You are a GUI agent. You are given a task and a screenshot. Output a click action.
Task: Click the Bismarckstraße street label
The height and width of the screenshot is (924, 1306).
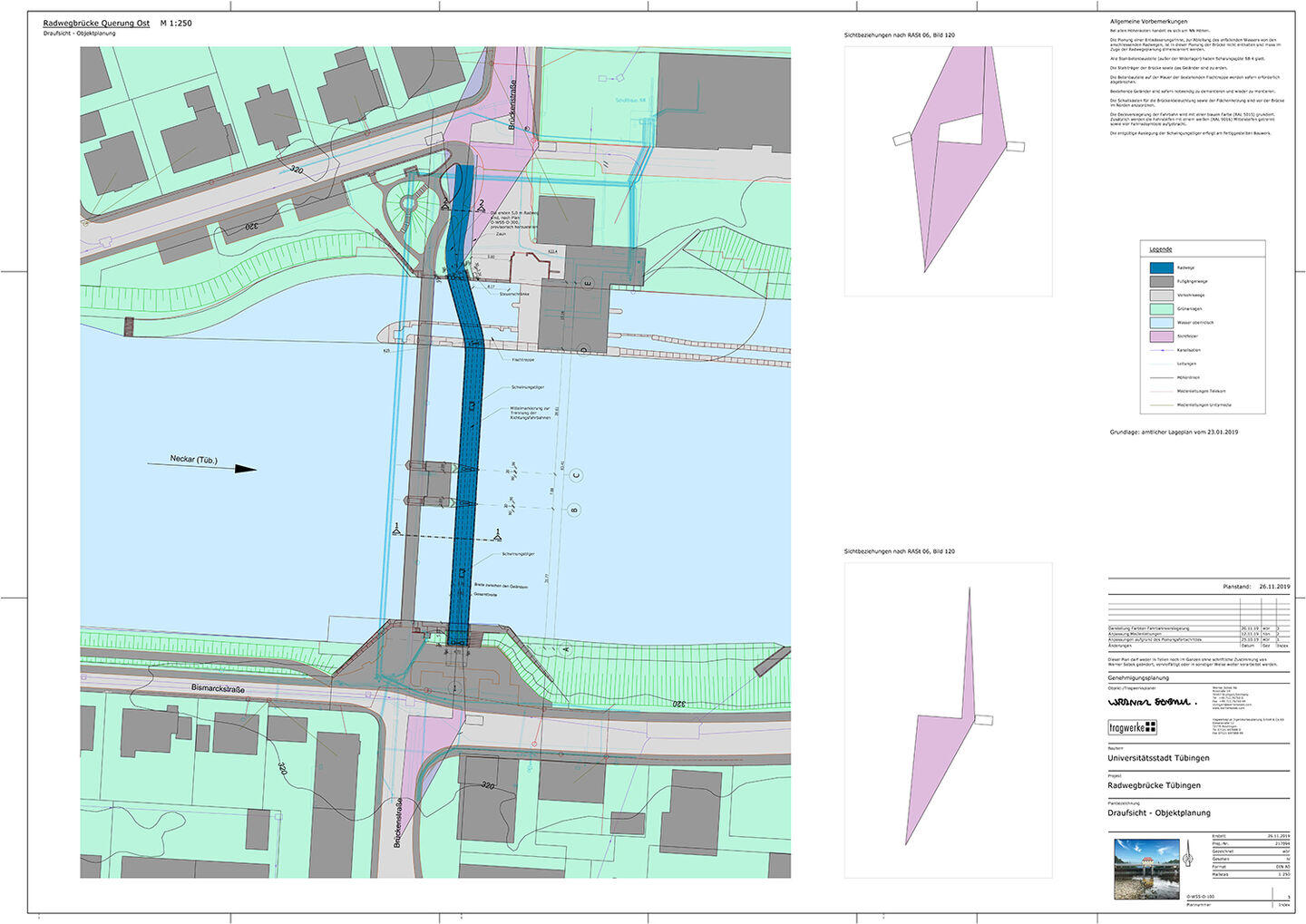218,689
